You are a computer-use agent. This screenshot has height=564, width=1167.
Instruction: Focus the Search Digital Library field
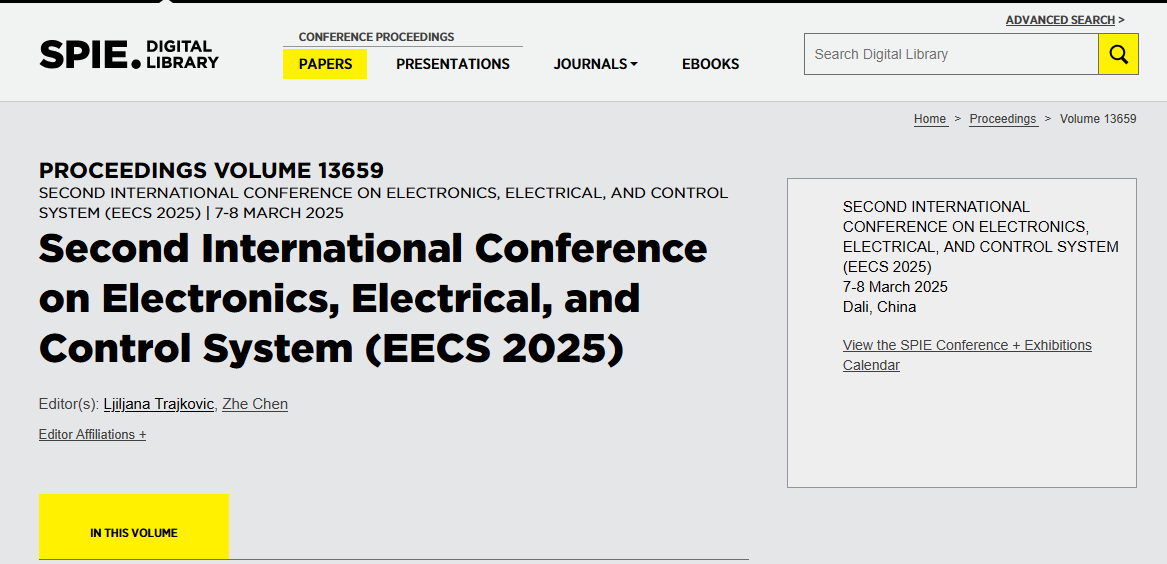(x=950, y=54)
